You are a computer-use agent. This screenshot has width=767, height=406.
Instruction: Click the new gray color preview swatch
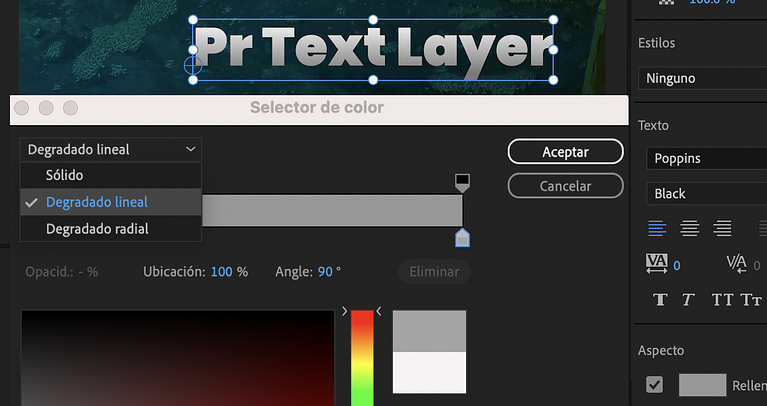coord(429,331)
